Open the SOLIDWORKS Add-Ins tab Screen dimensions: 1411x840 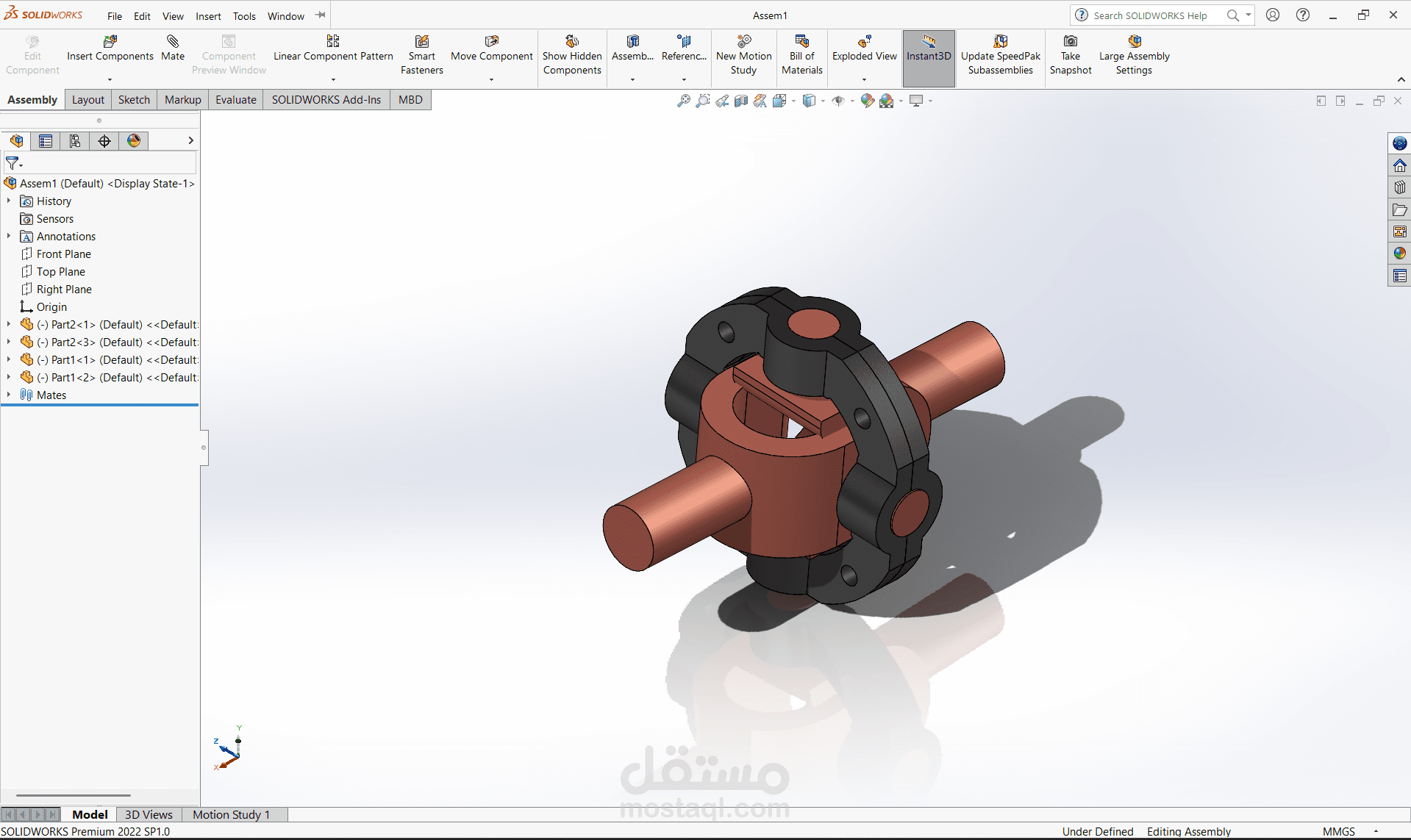(x=326, y=100)
